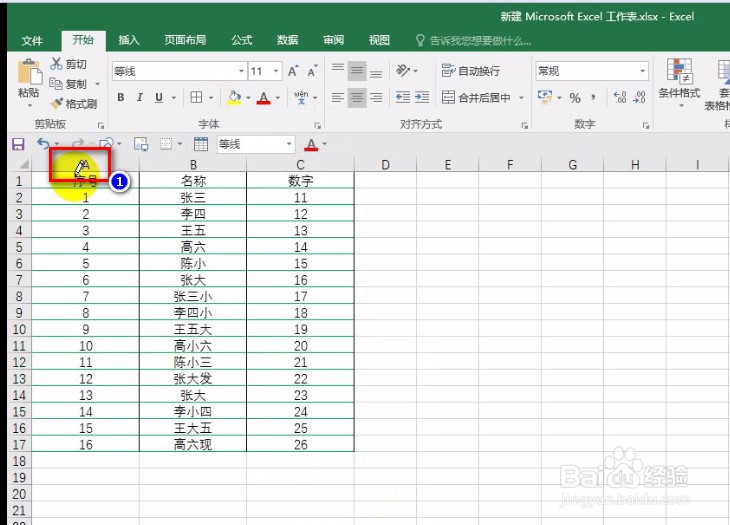
Task: Click the Select All corner triangle
Action: click(x=22, y=164)
